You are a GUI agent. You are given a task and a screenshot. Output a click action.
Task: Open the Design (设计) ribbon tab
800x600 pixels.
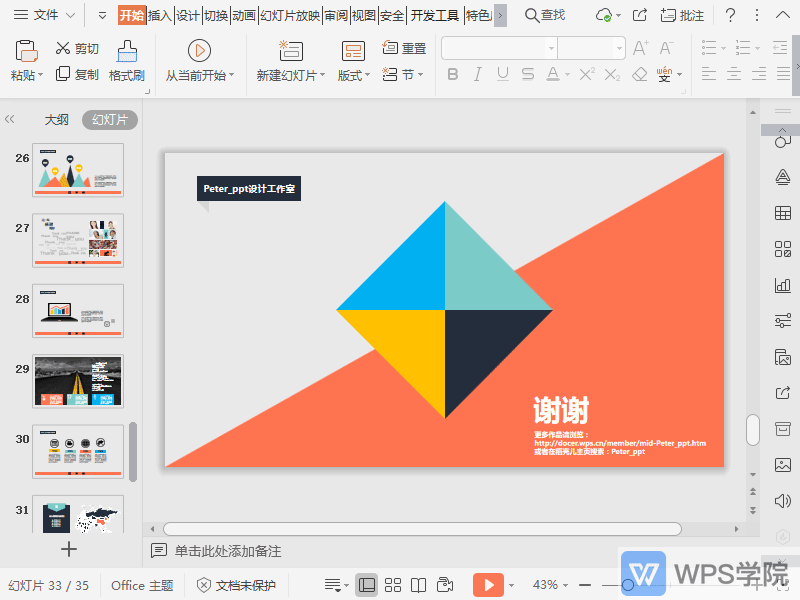(188, 15)
